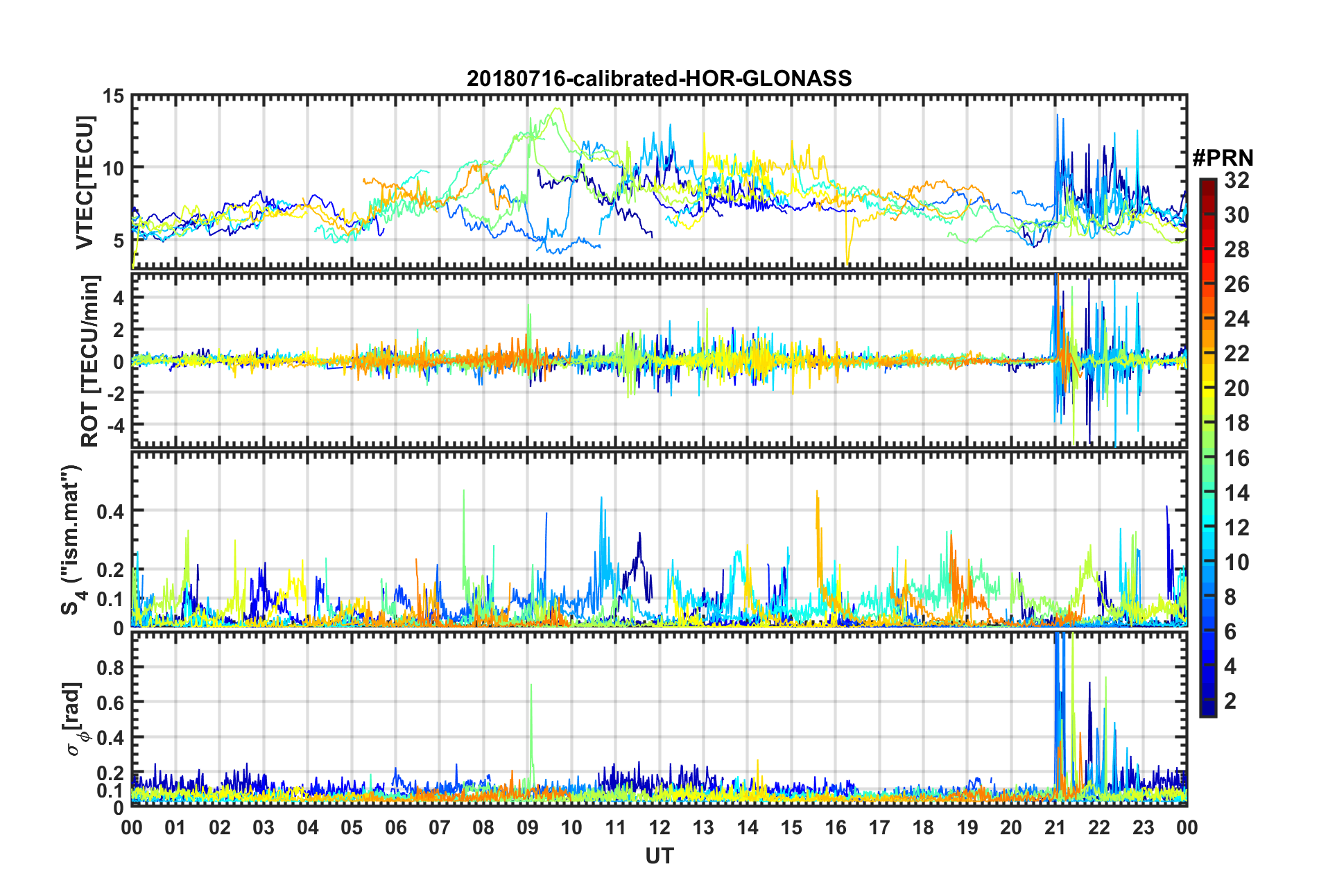The image size is (1319, 896).
Task: Select the ROT [TECU/min] y-axis label
Action: click(x=90, y=361)
